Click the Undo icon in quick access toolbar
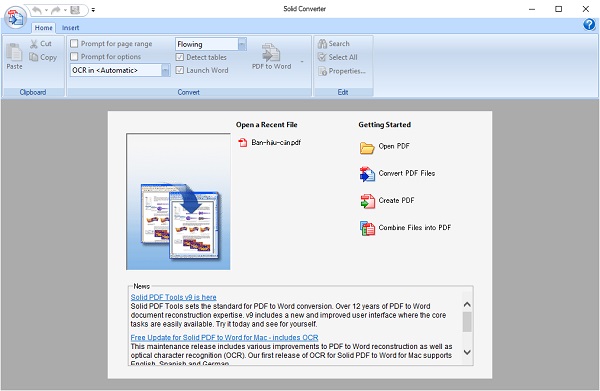This screenshot has height=391, width=600. coord(37,10)
